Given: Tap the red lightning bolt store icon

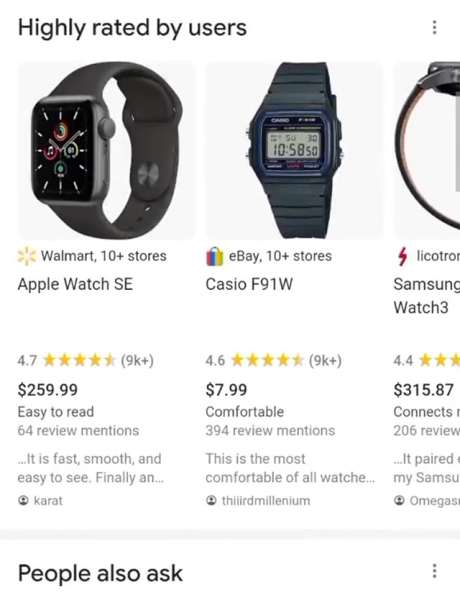Looking at the screenshot, I should (402, 256).
